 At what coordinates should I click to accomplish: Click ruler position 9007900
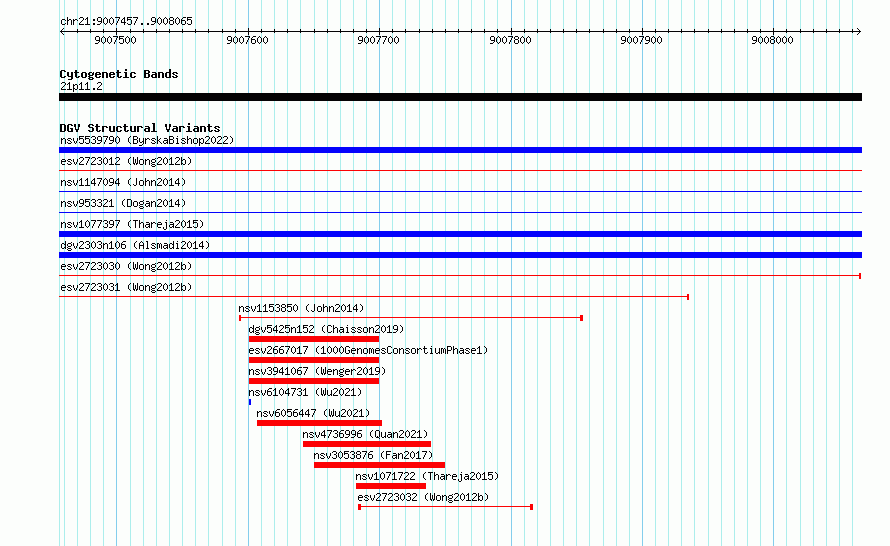pos(641,40)
